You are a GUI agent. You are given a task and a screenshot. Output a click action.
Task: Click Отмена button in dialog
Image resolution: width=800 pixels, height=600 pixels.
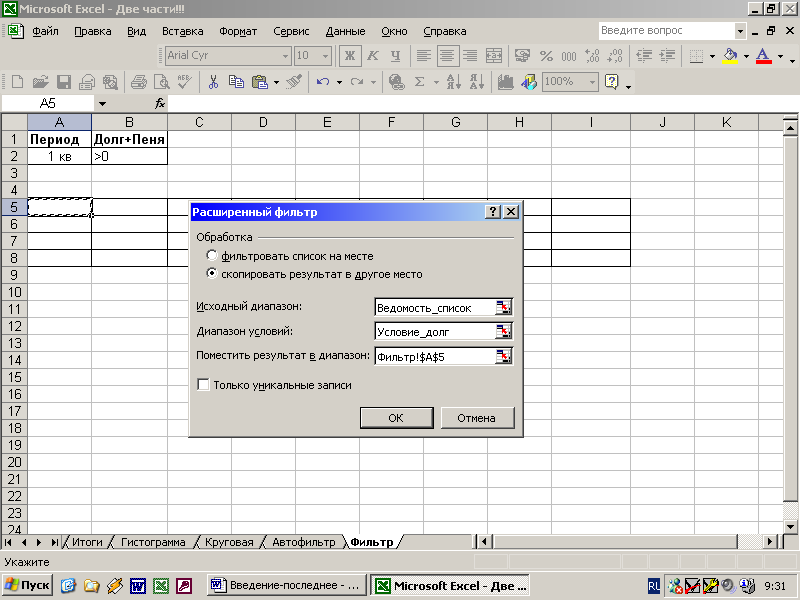[477, 418]
